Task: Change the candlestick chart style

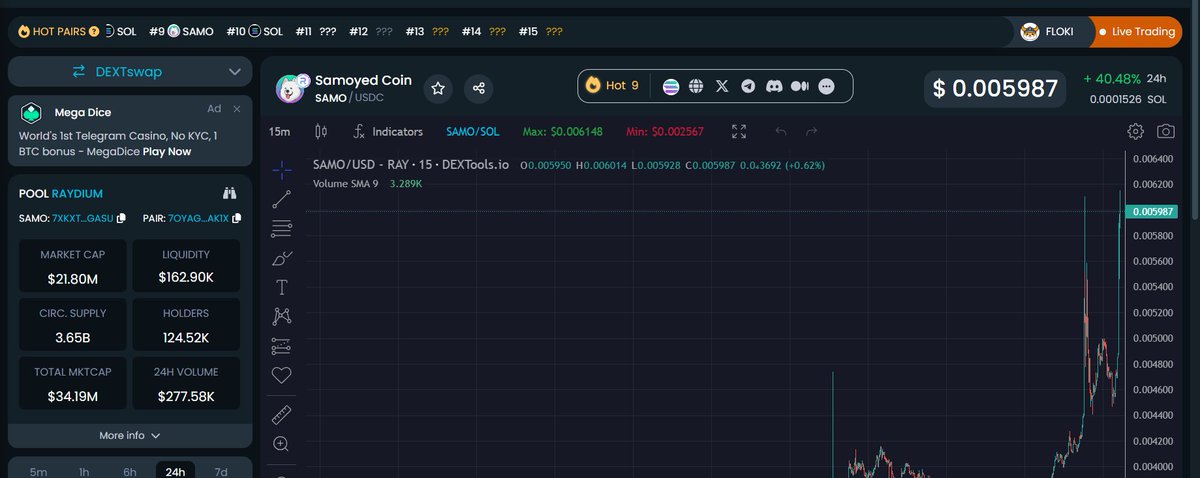Action: tap(321, 131)
